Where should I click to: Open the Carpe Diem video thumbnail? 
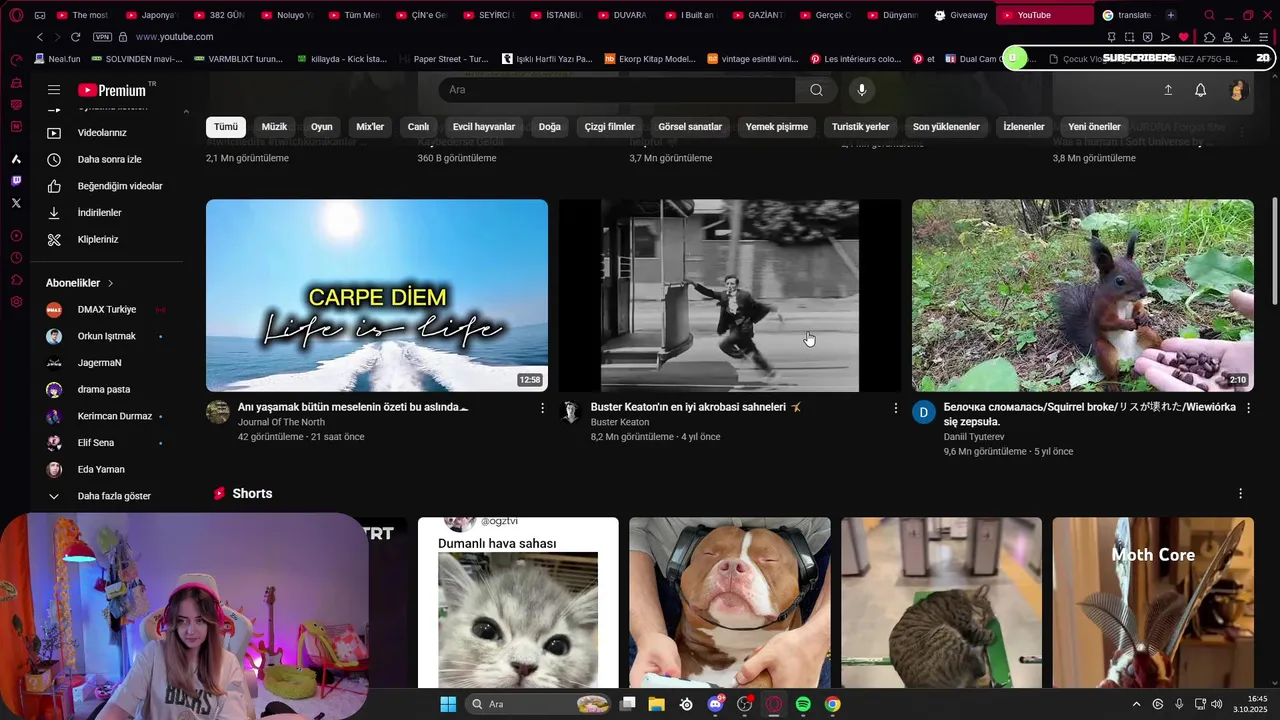377,295
